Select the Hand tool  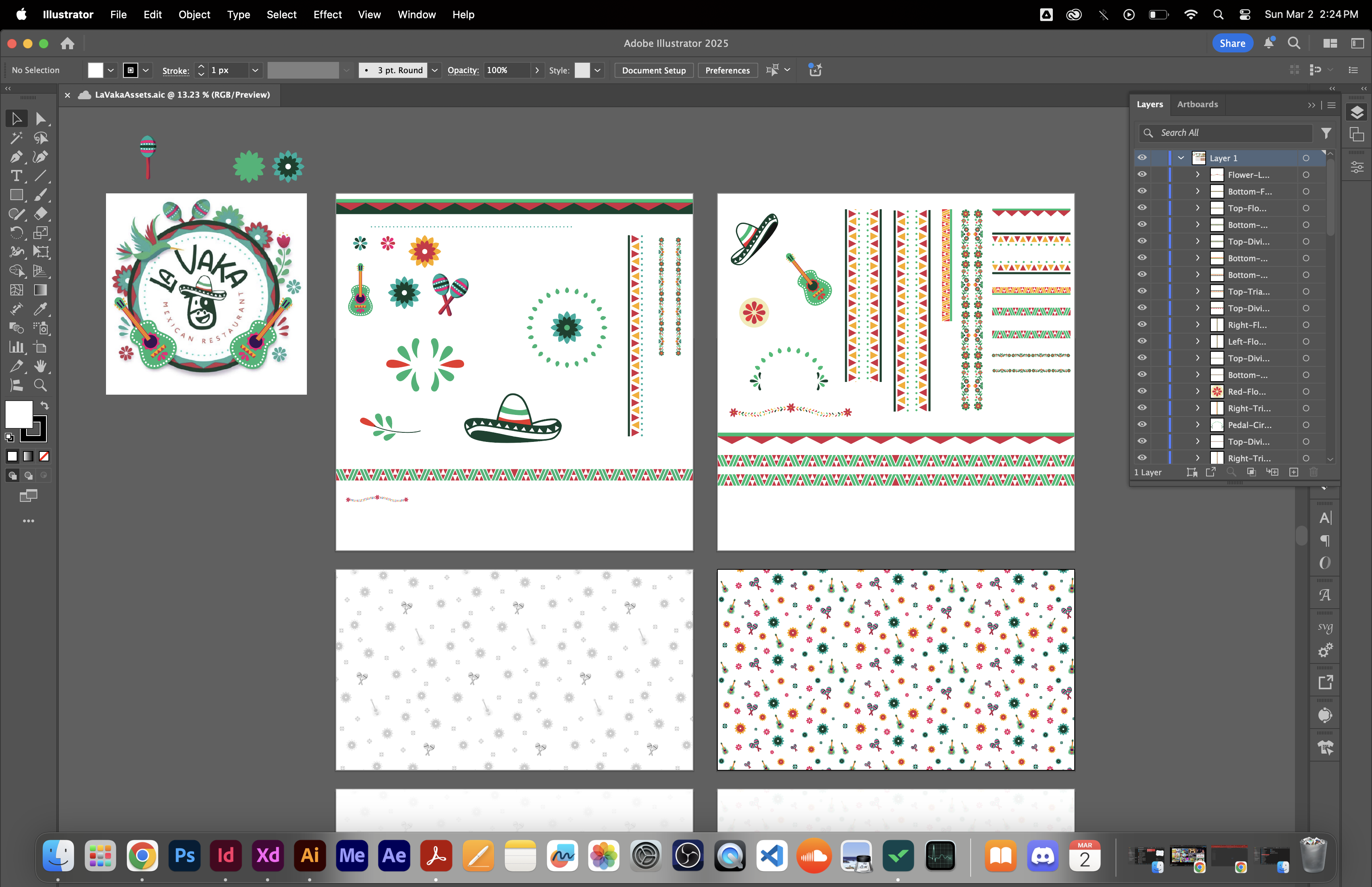click(40, 366)
